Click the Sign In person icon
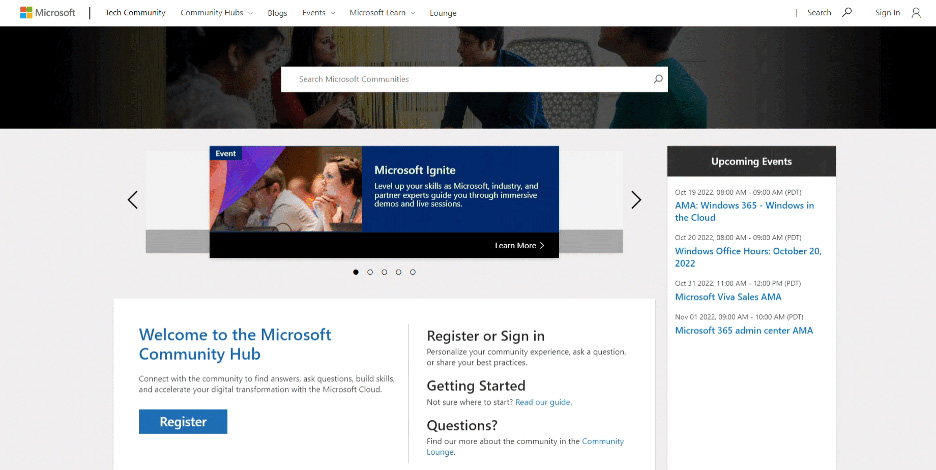The image size is (936, 470). coord(916,13)
